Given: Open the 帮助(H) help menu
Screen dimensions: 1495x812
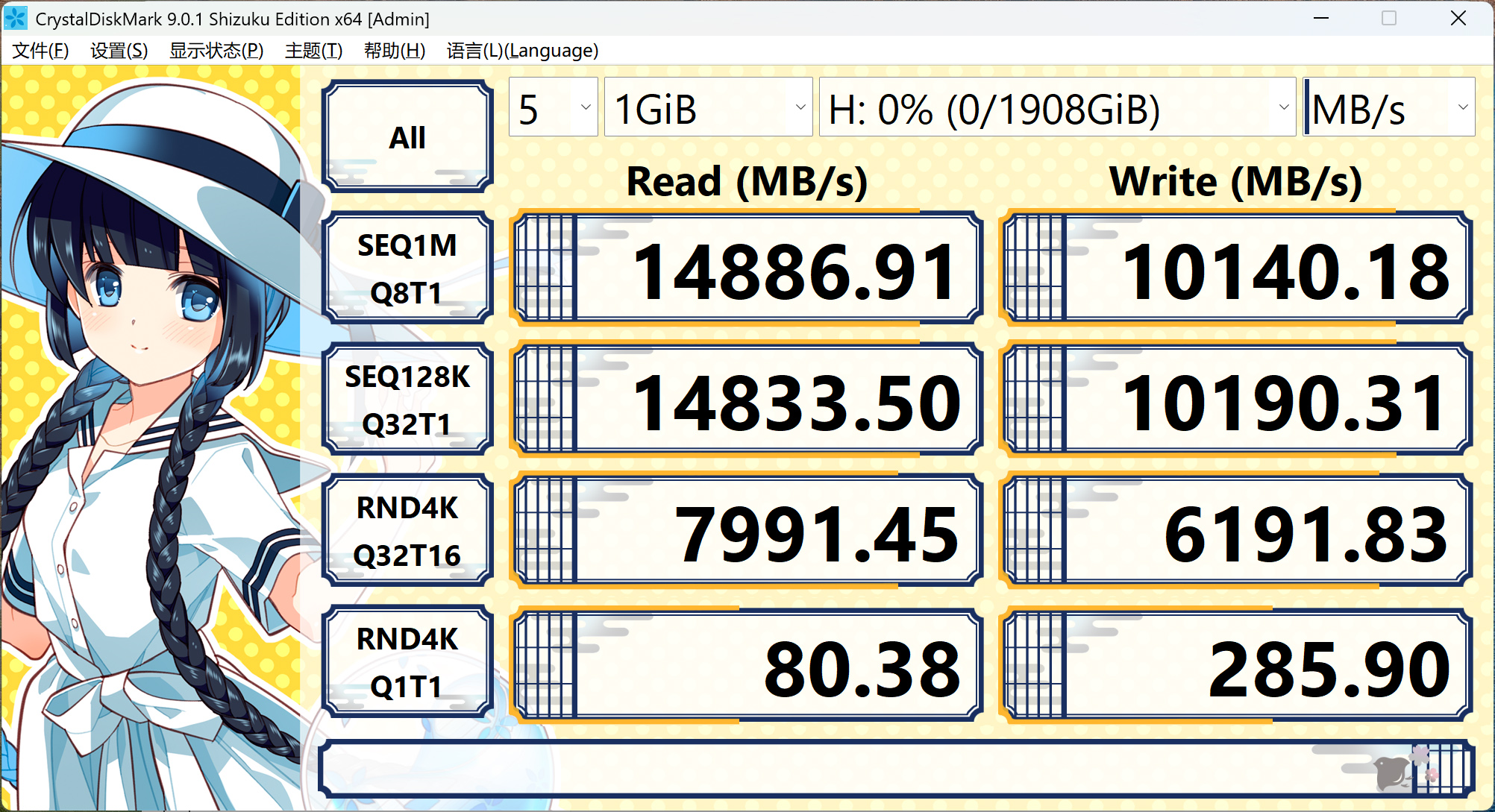Looking at the screenshot, I should point(394,51).
